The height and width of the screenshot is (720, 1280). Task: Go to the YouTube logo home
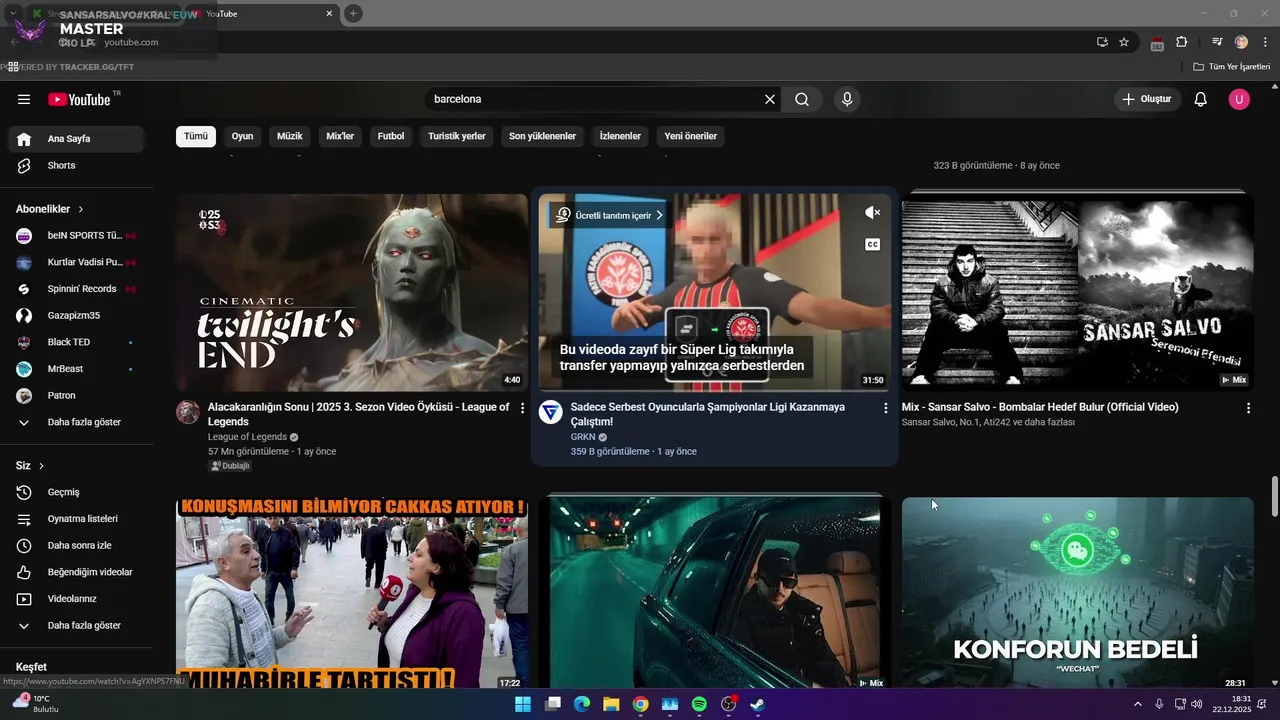coord(79,99)
